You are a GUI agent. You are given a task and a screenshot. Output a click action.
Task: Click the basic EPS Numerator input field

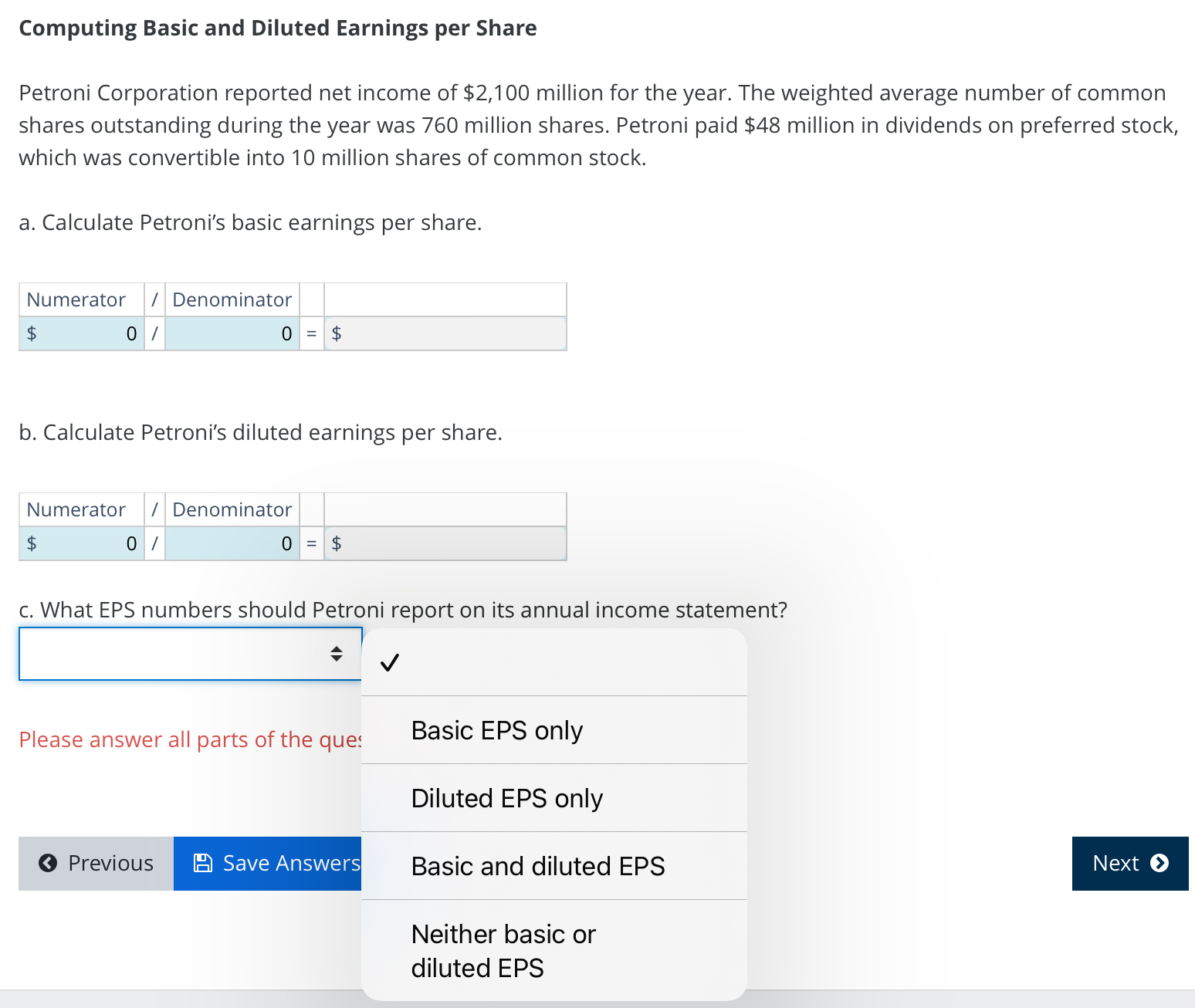81,333
